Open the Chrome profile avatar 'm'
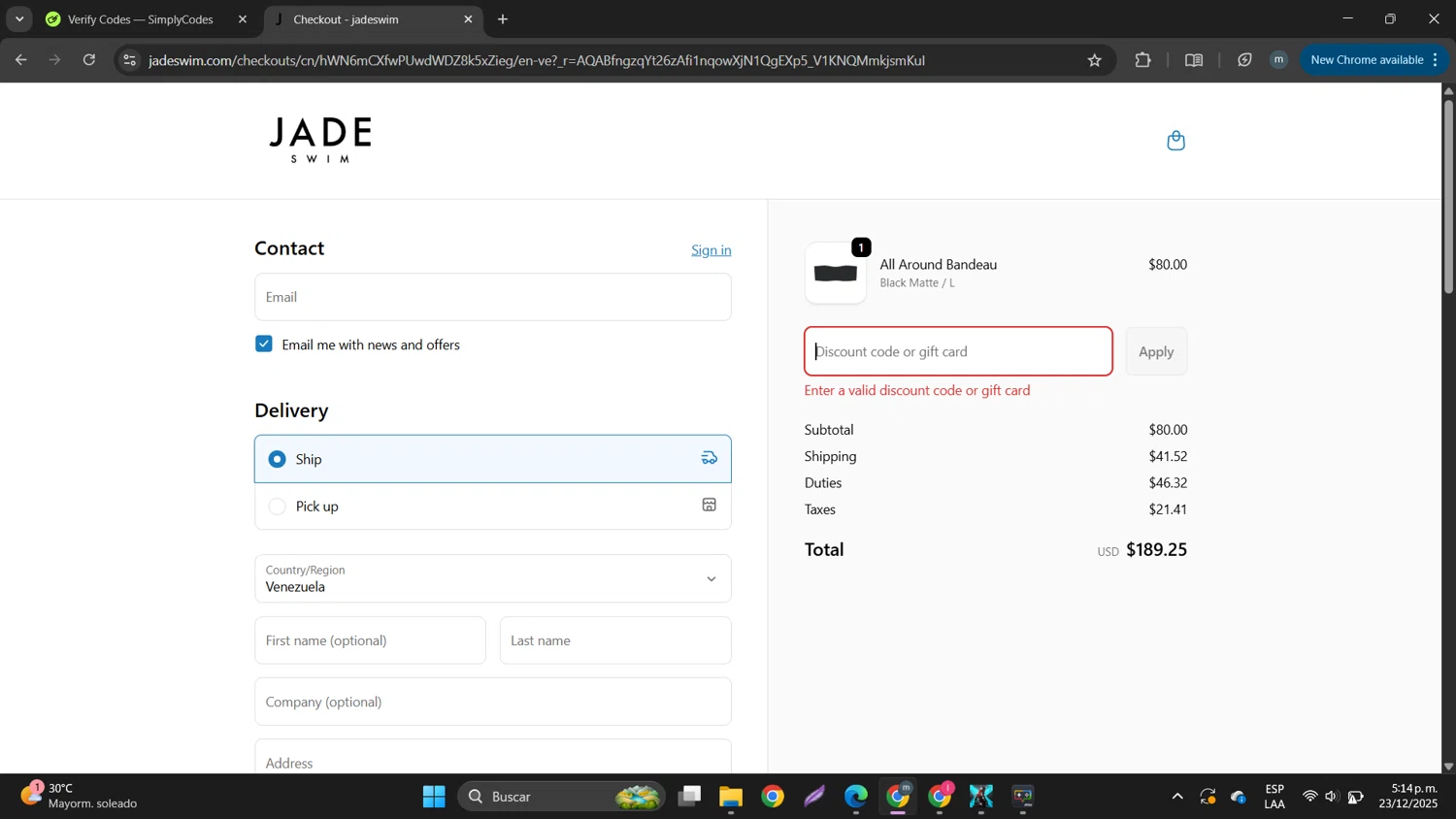 coord(1279,60)
